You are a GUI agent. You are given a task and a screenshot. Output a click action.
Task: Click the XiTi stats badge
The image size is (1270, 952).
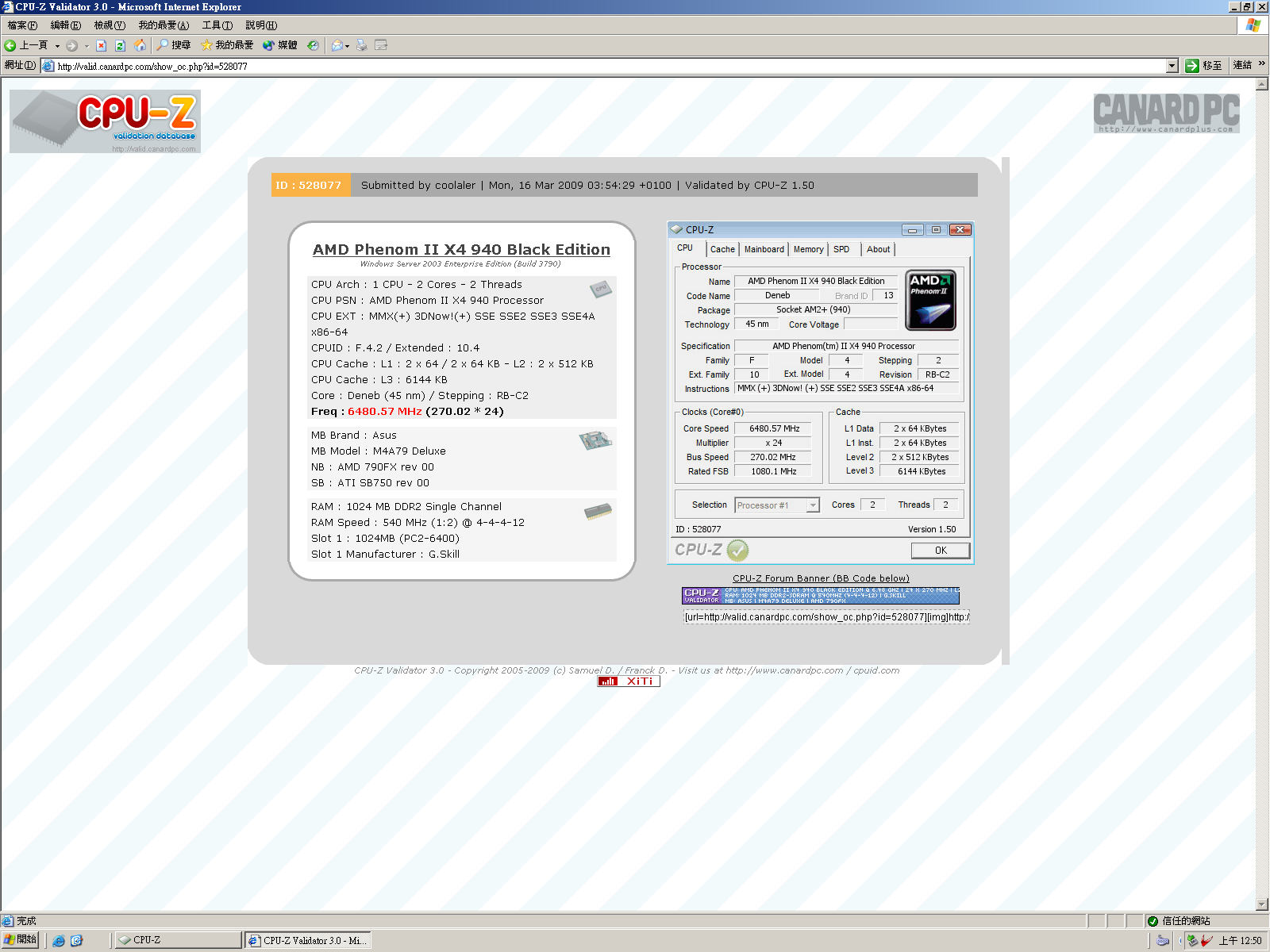(629, 681)
